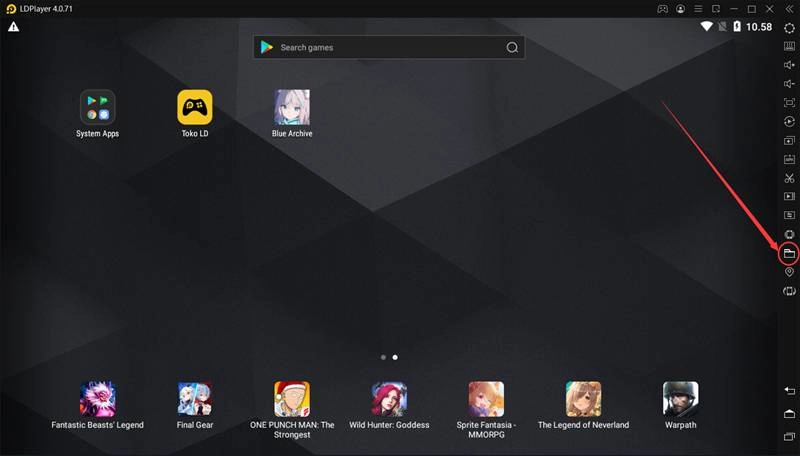Image resolution: width=800 pixels, height=456 pixels.
Task: Toggle fullscreen mode in sidebar
Action: [789, 103]
